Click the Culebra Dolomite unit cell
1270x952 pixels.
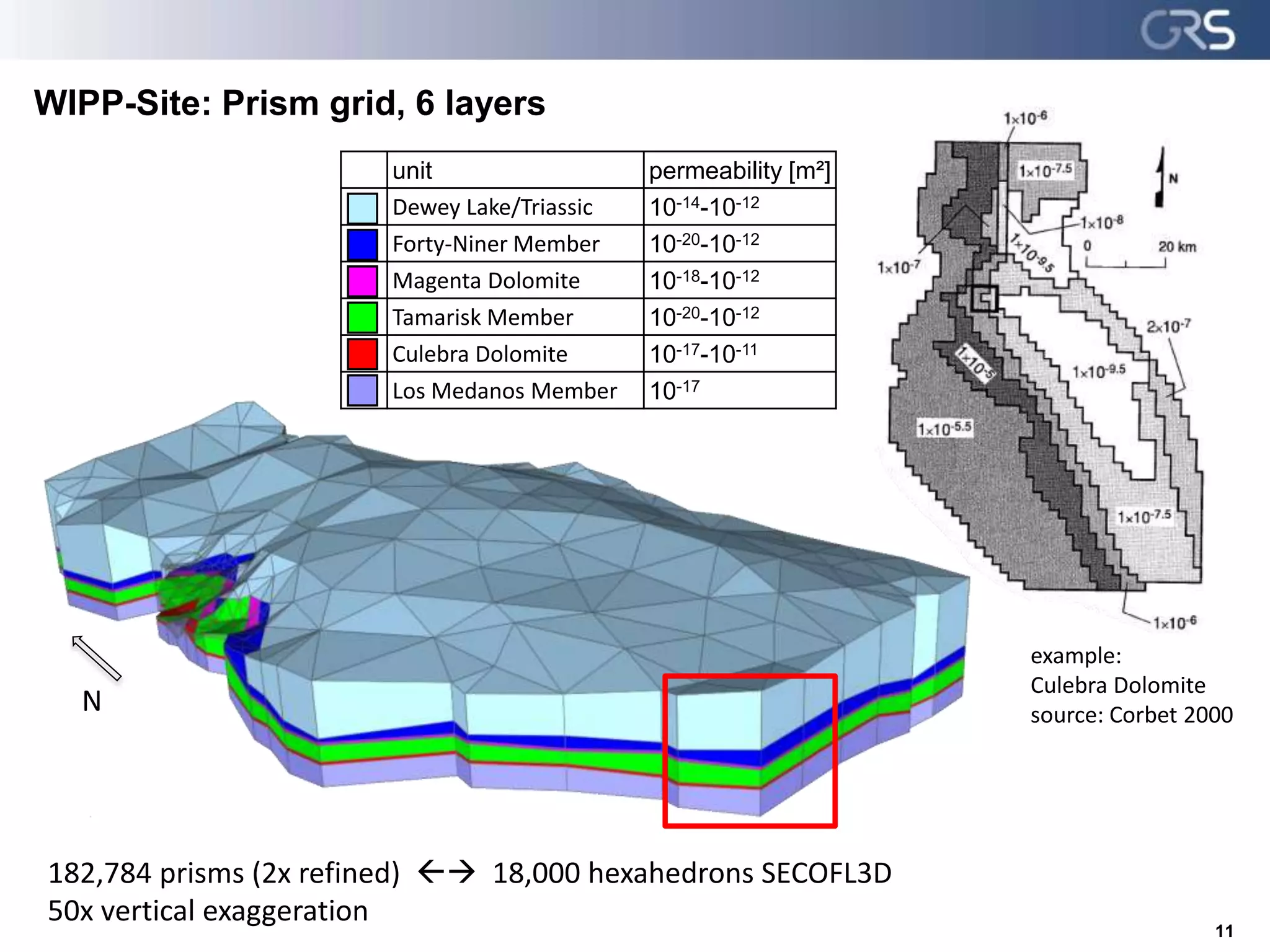tap(479, 354)
